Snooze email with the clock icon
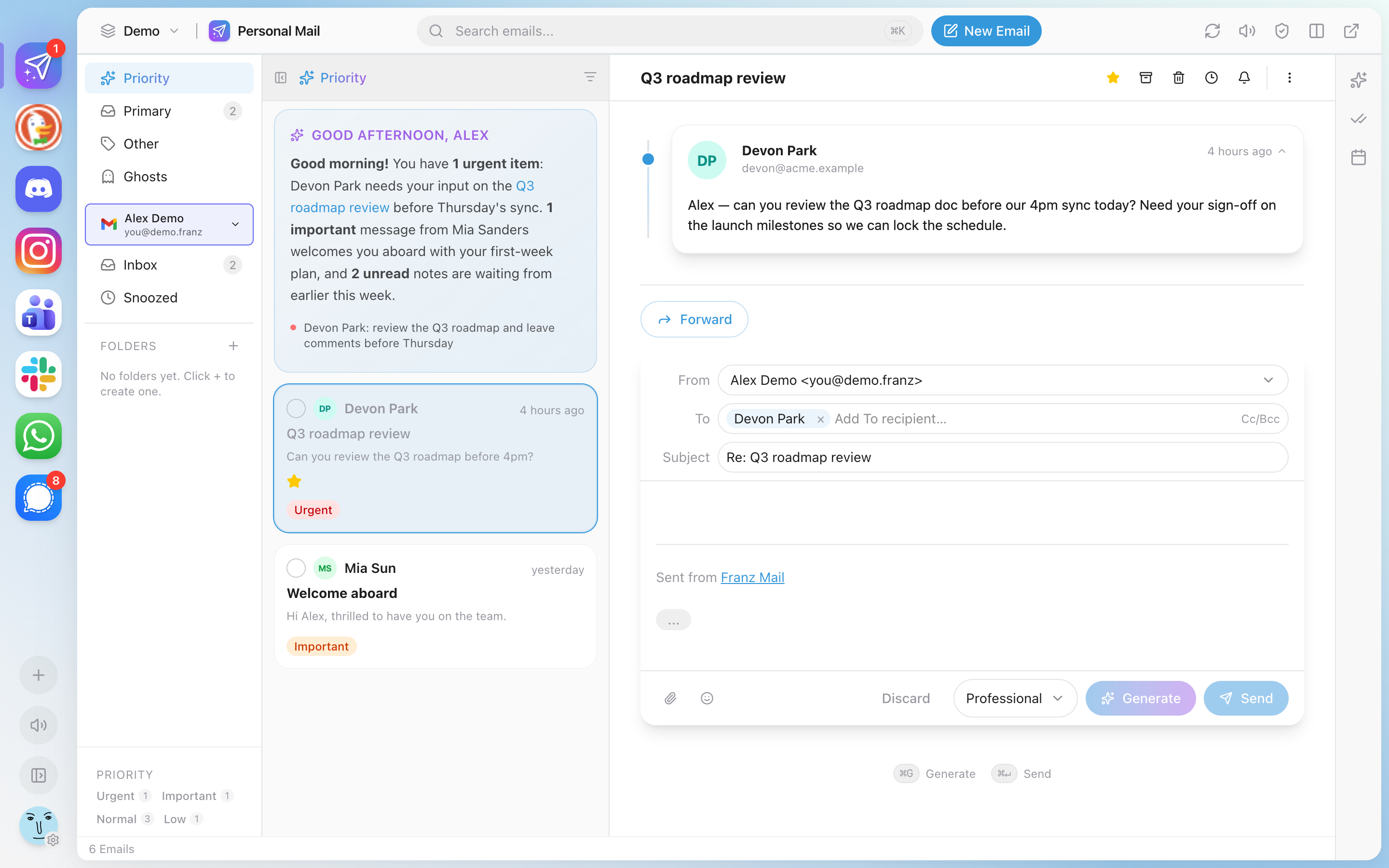 coord(1211,78)
